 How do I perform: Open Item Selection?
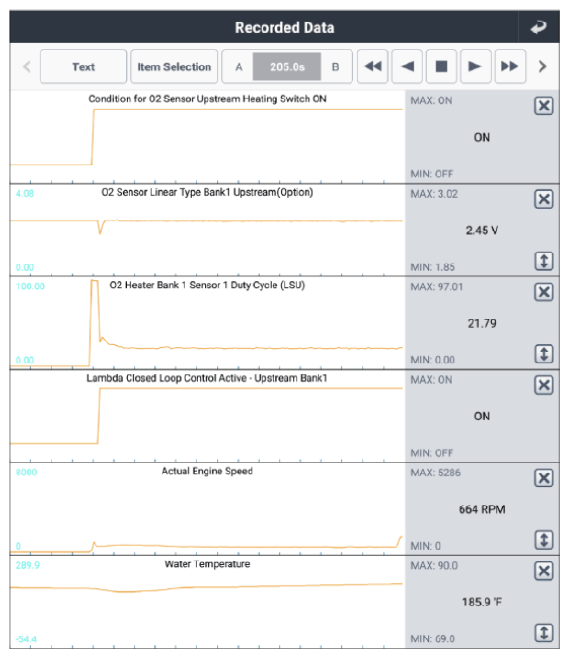[174, 66]
